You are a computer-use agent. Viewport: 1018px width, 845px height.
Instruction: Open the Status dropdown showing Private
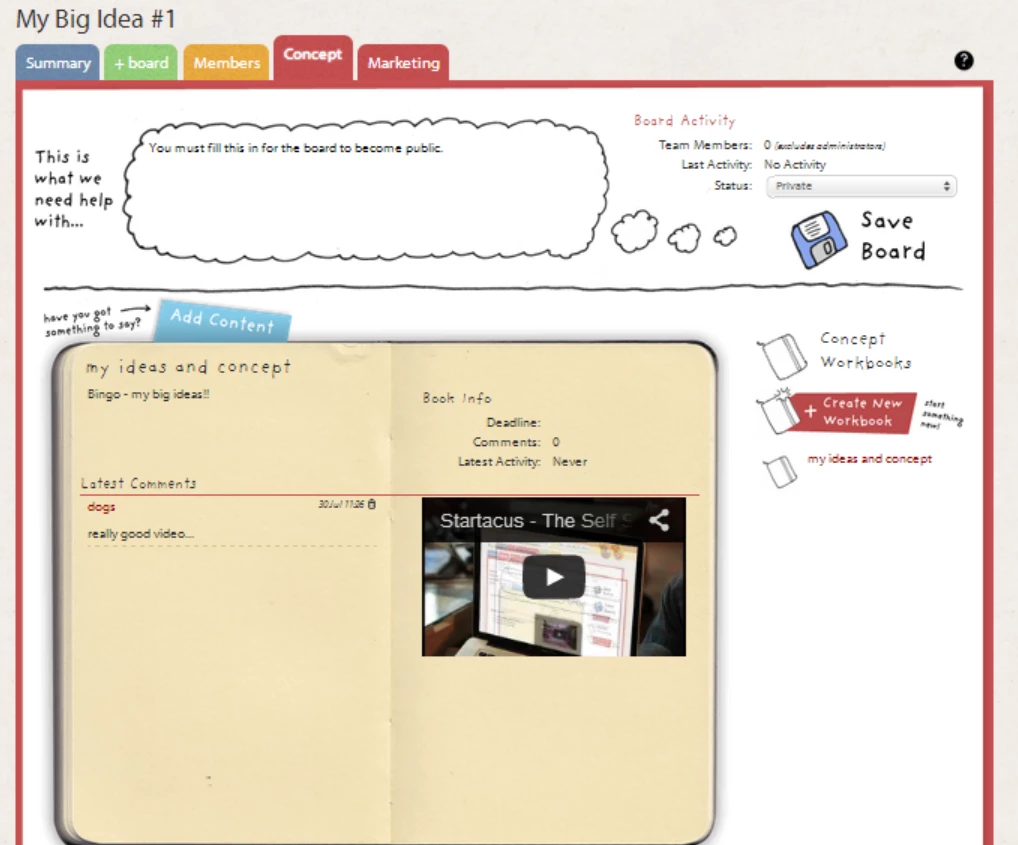pyautogui.click(x=861, y=186)
